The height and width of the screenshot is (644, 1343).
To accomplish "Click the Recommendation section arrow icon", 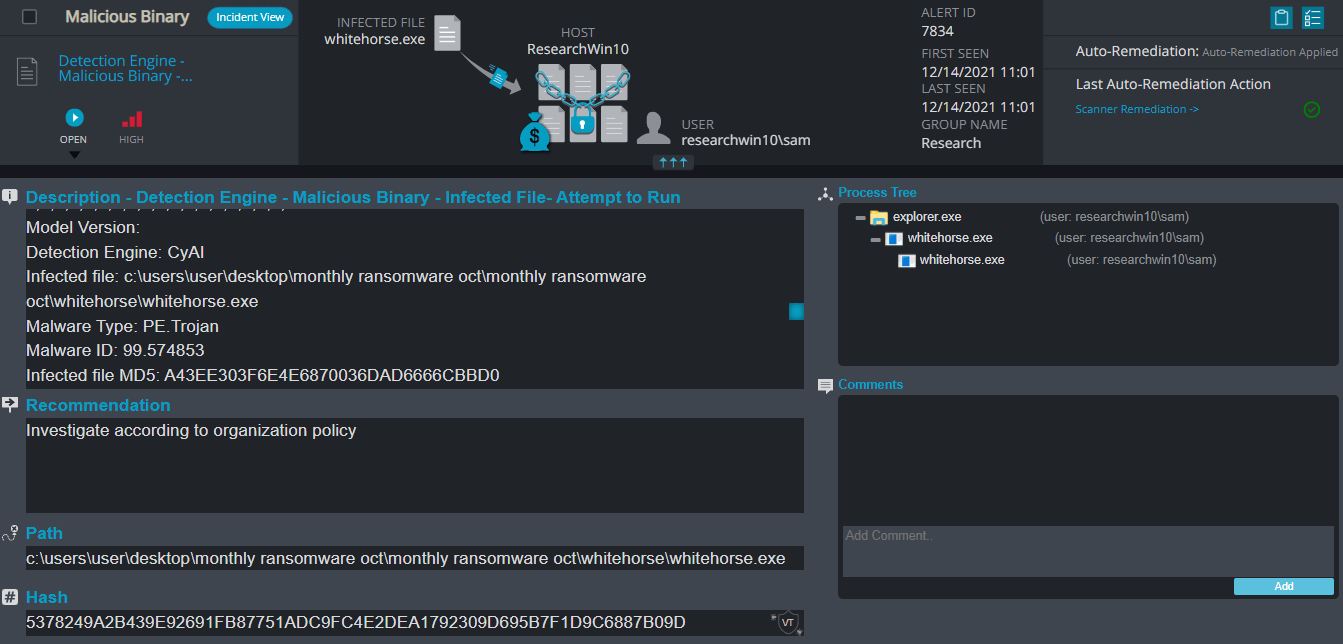I will (x=10, y=404).
